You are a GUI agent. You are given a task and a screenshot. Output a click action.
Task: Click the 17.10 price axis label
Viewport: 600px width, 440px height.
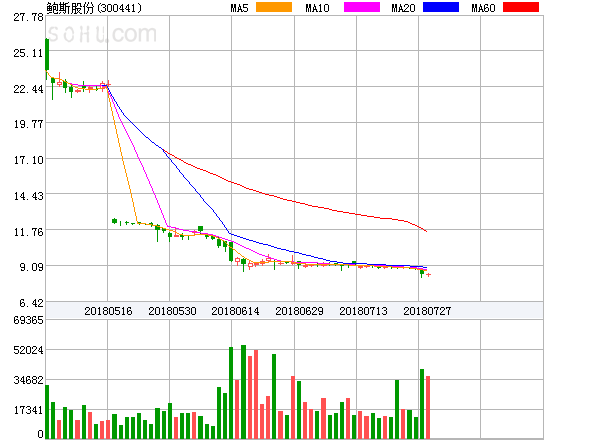(28, 160)
